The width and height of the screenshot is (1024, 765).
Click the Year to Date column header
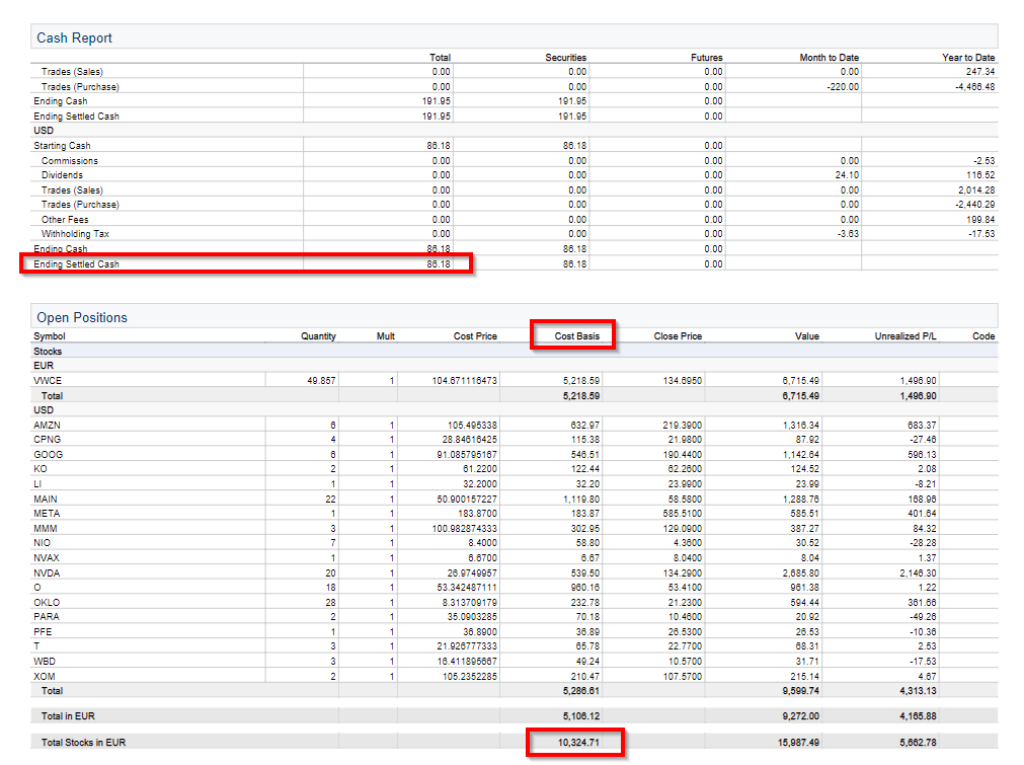(968, 58)
